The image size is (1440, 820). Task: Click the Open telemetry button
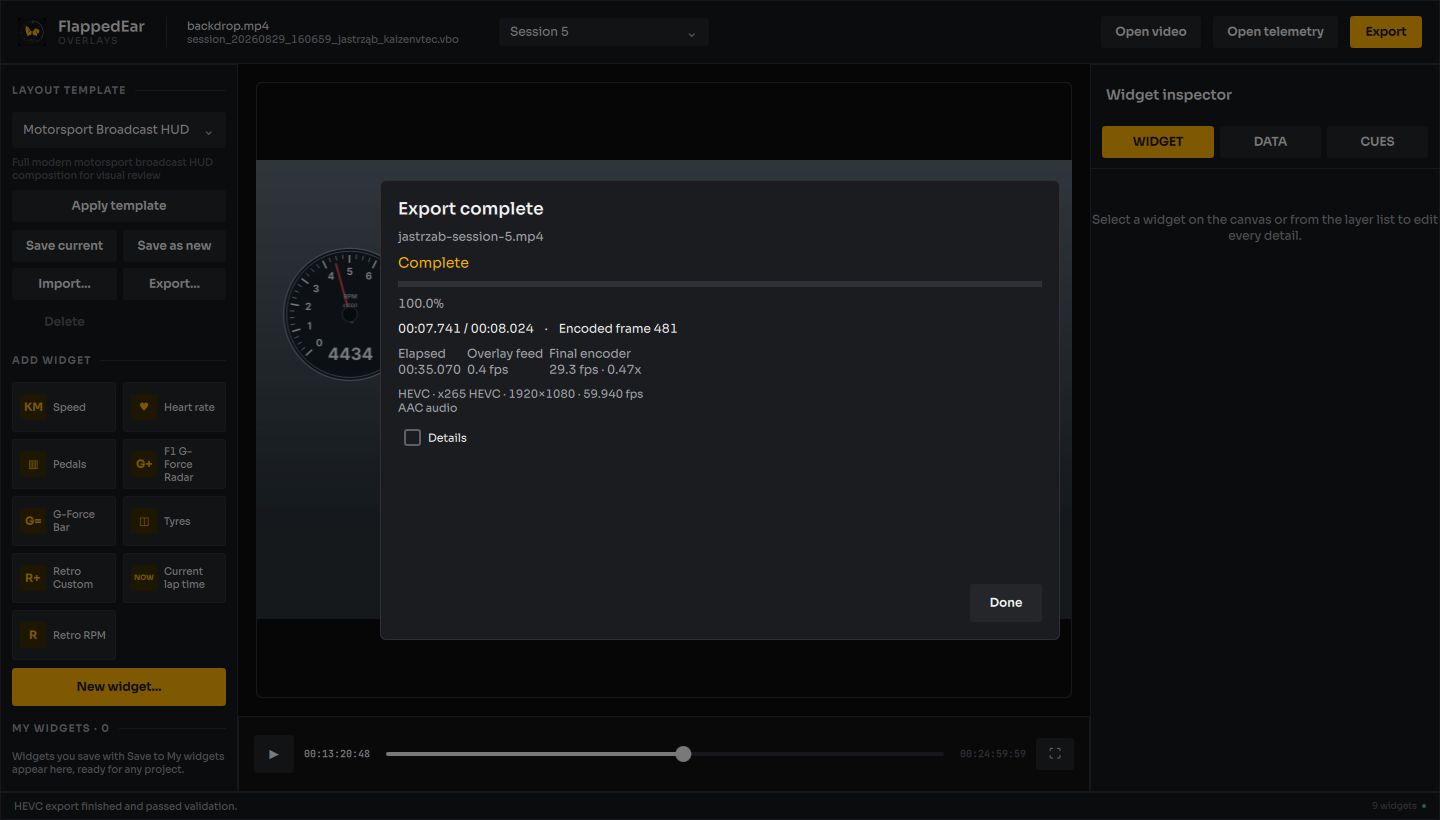point(1275,32)
